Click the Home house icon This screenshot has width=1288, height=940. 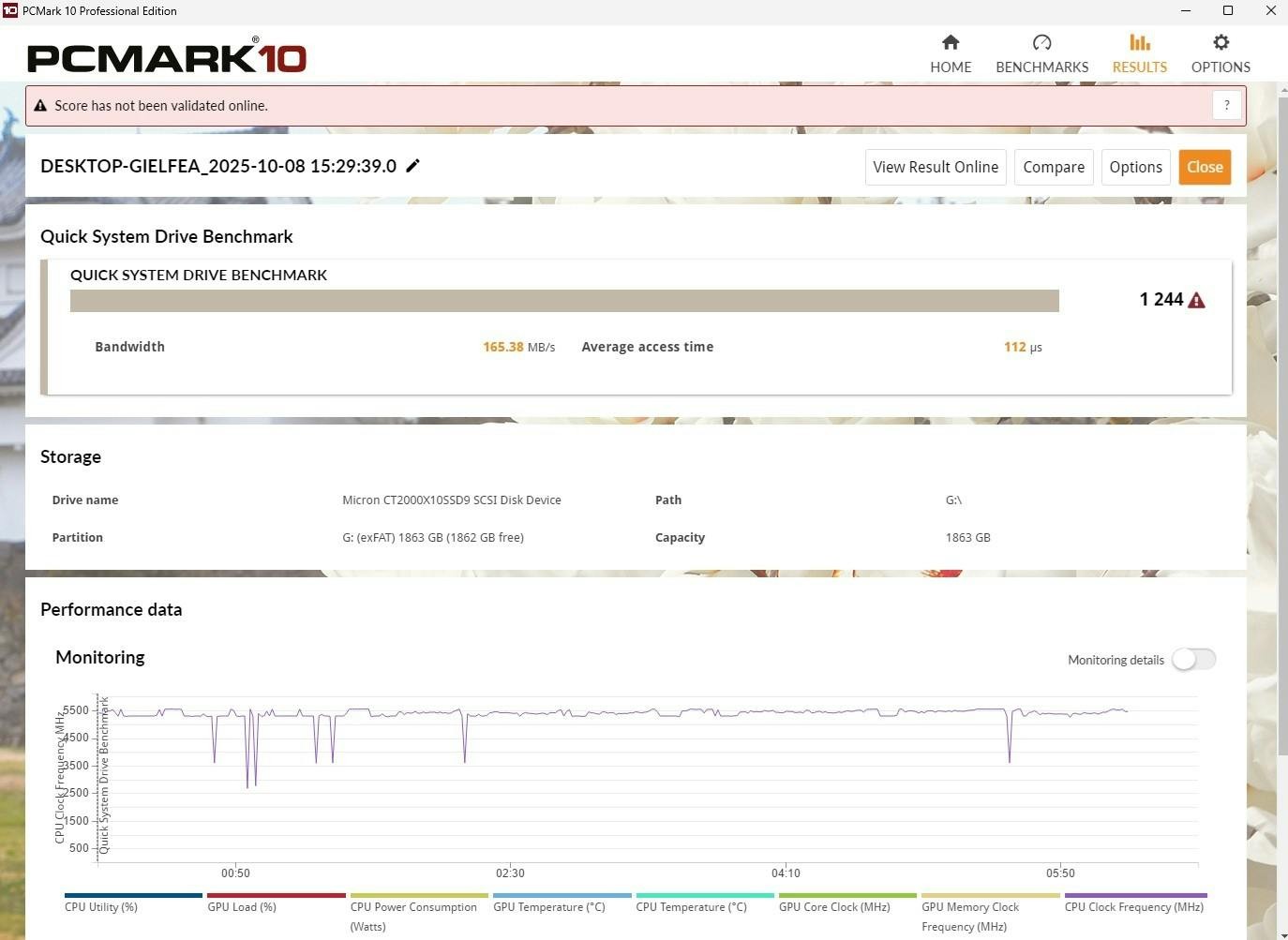[x=951, y=42]
